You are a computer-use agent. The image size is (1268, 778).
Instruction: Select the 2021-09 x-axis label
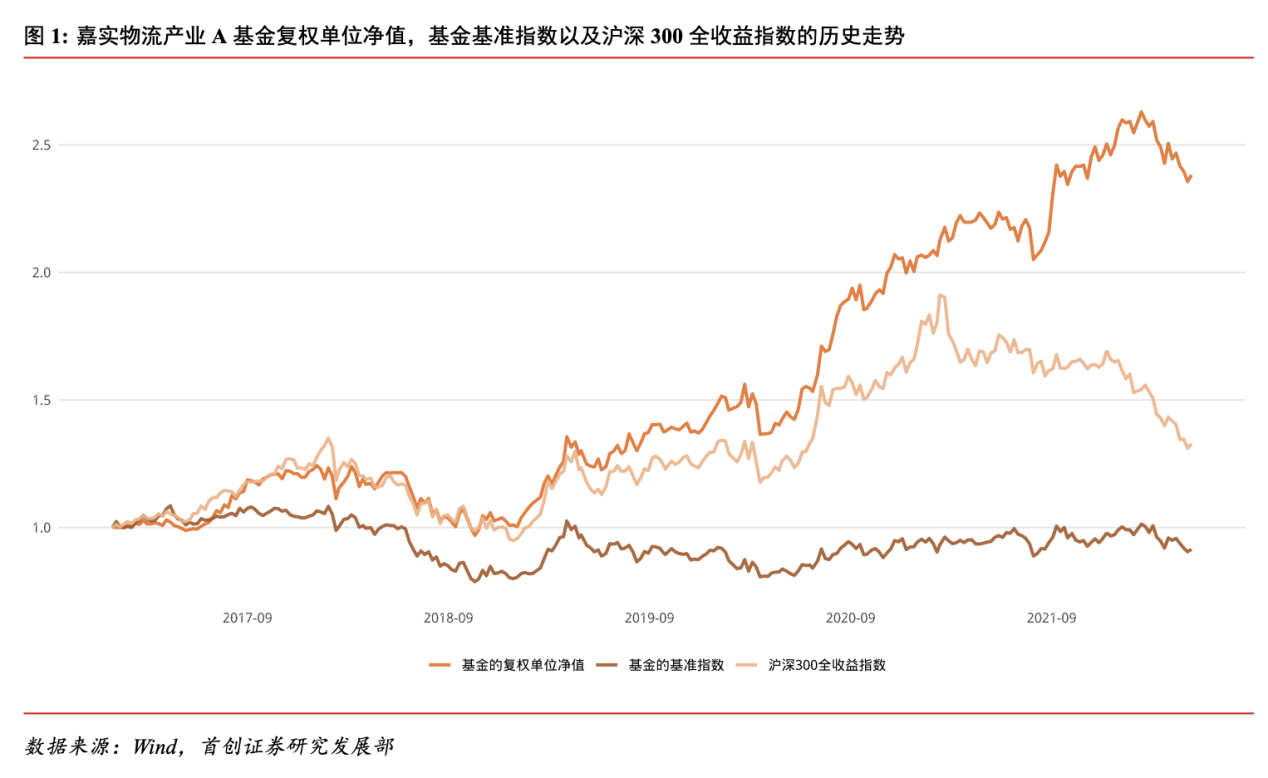1051,618
